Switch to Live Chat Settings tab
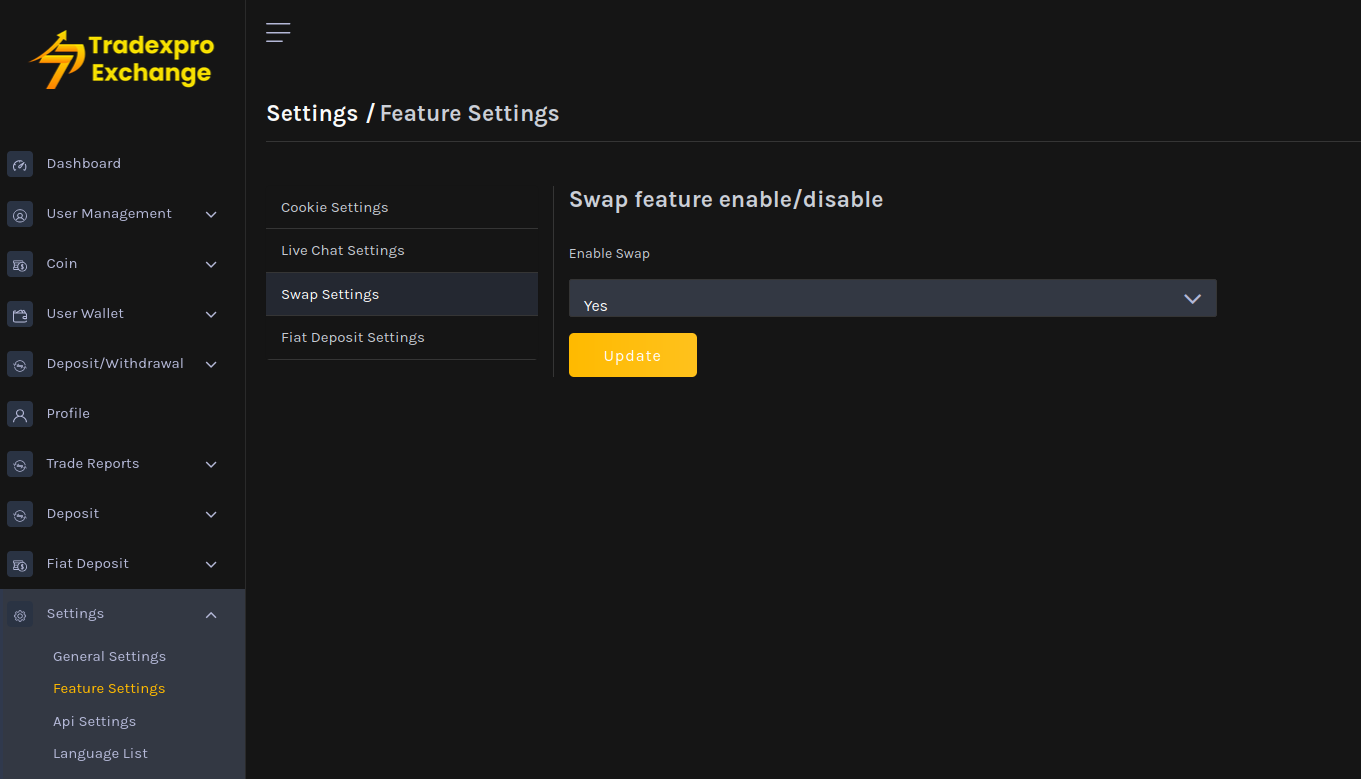The width and height of the screenshot is (1361, 779). pos(343,251)
